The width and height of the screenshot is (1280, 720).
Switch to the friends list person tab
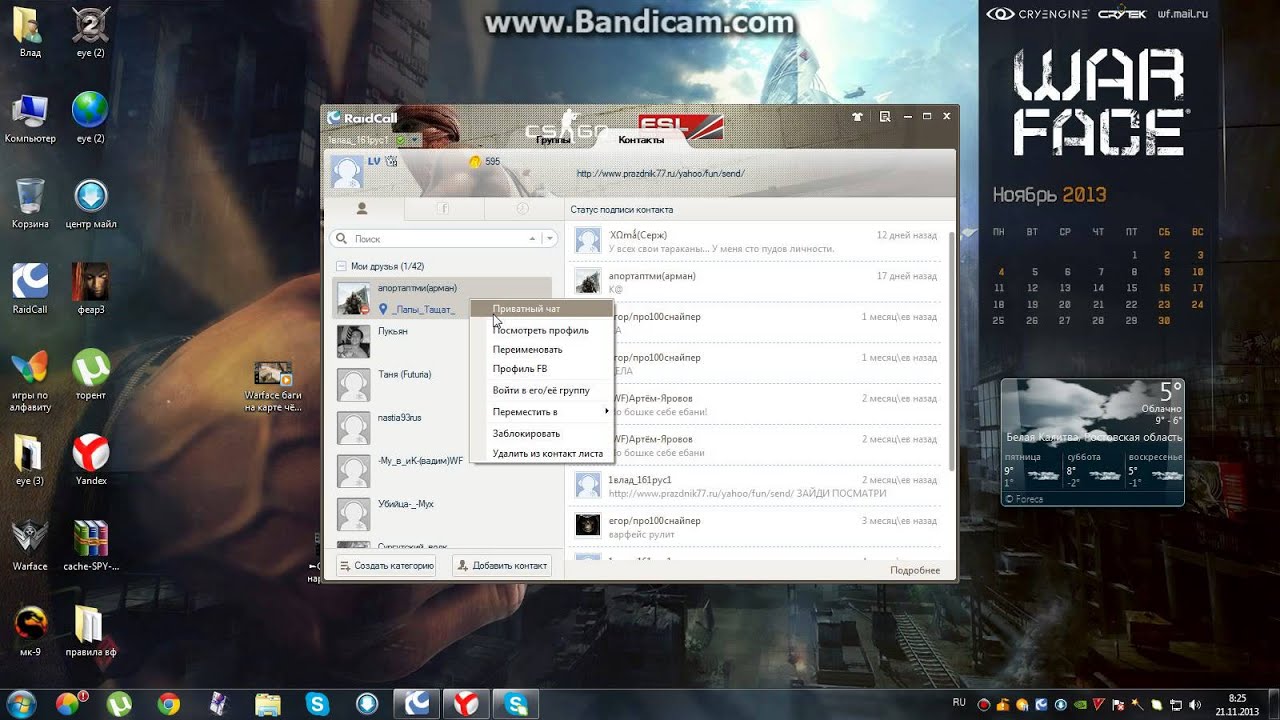click(362, 209)
